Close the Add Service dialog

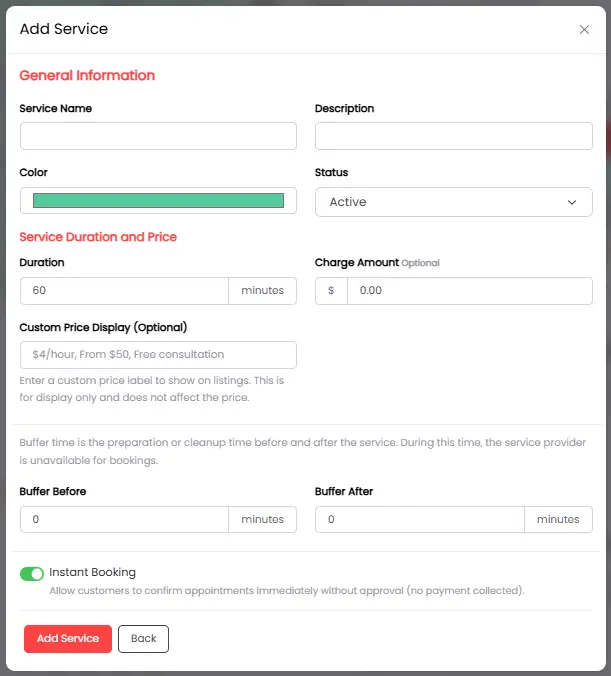point(584,30)
